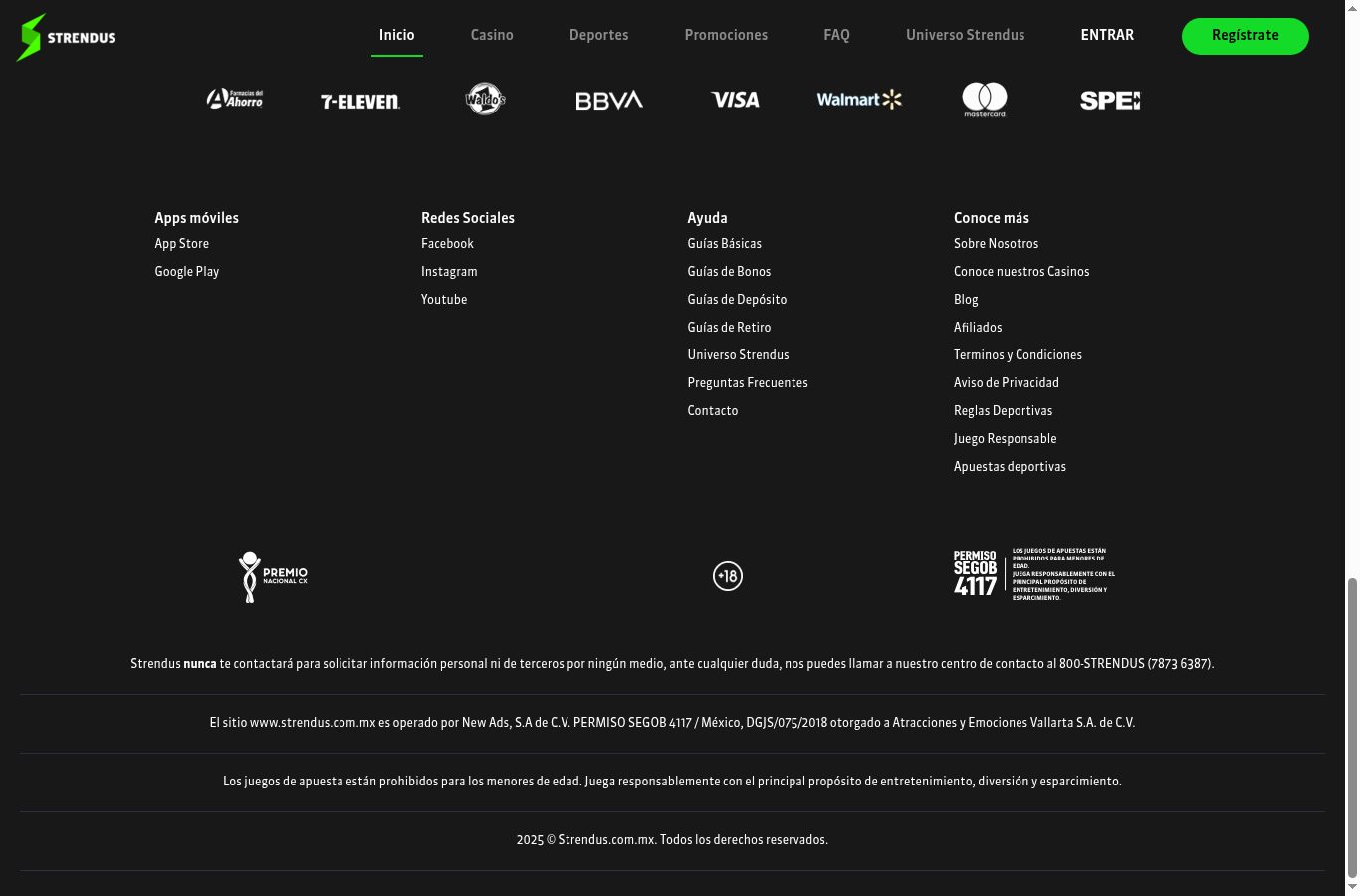Click the 'Ayuda' footer heading
Screen dimensions: 1360x896
(x=707, y=218)
